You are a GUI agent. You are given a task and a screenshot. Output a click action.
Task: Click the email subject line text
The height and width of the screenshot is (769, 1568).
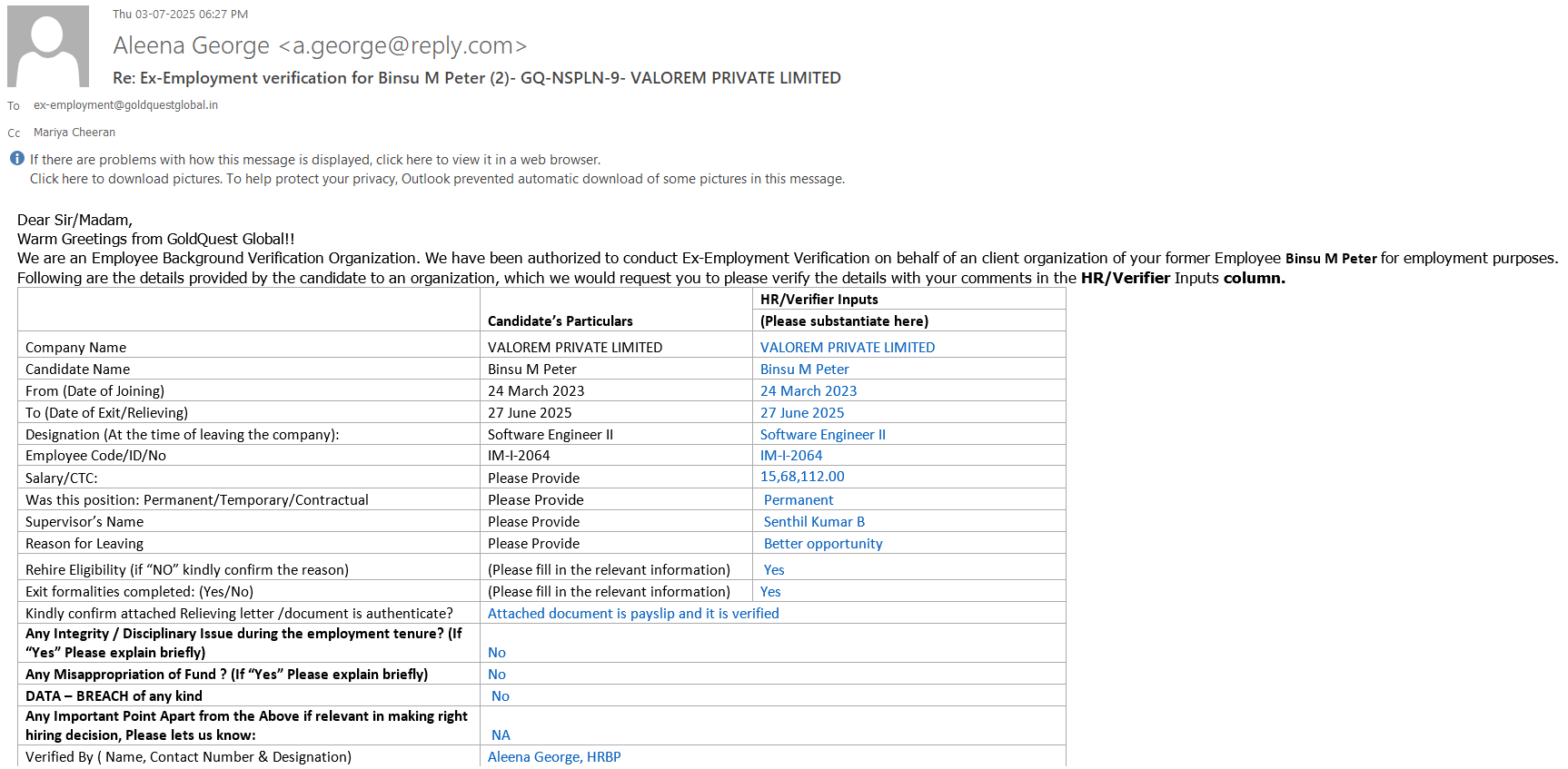pos(476,78)
